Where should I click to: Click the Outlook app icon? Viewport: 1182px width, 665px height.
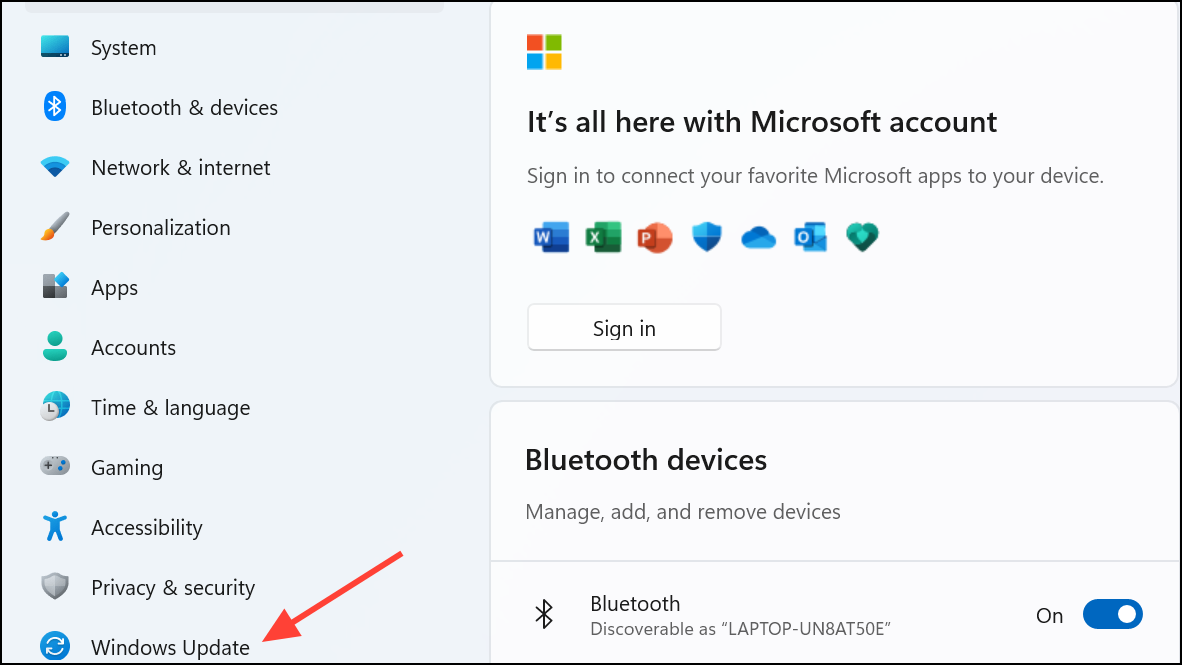[x=810, y=237]
